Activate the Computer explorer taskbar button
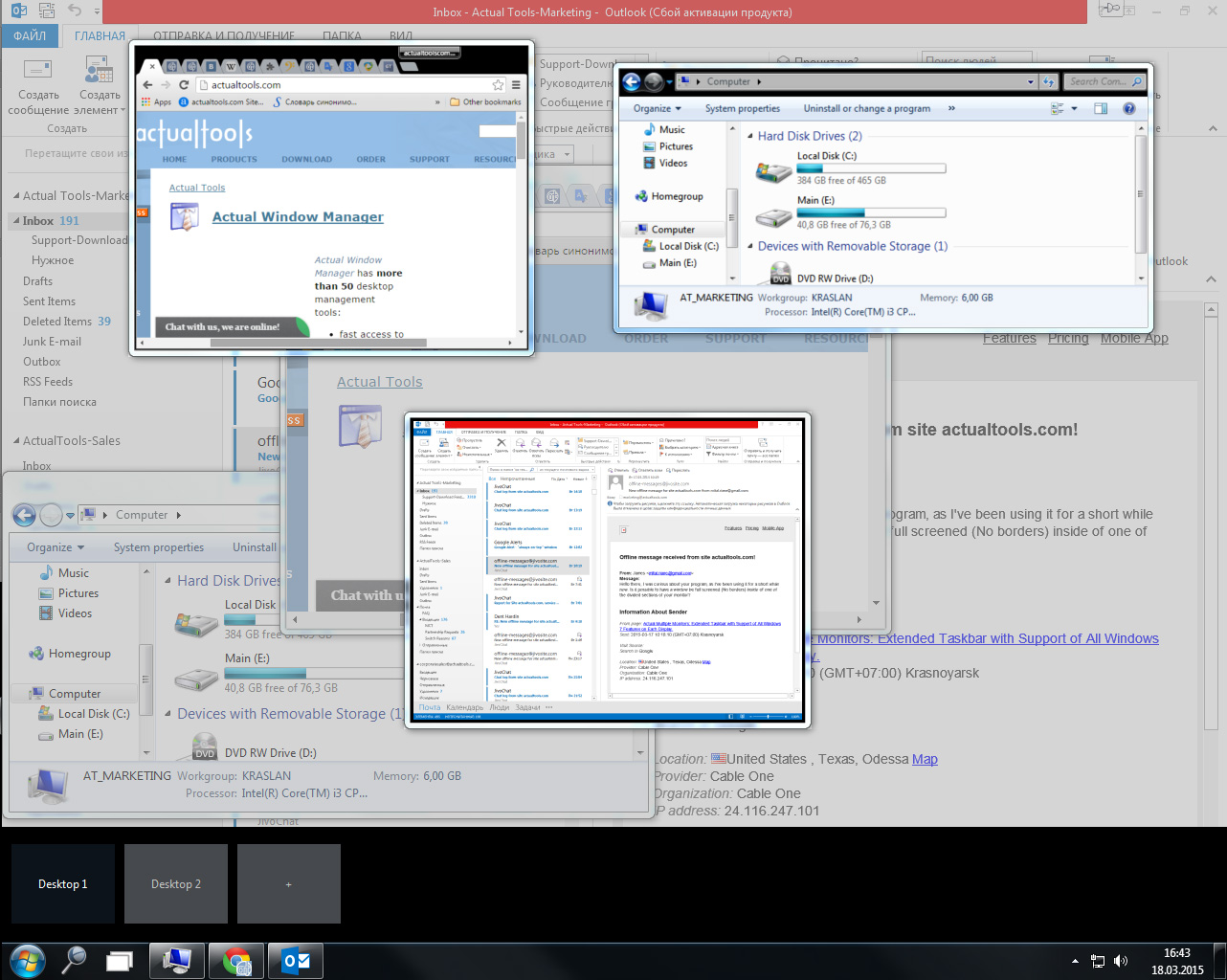Screen dimensions: 1227x980 pyautogui.click(x=177, y=961)
